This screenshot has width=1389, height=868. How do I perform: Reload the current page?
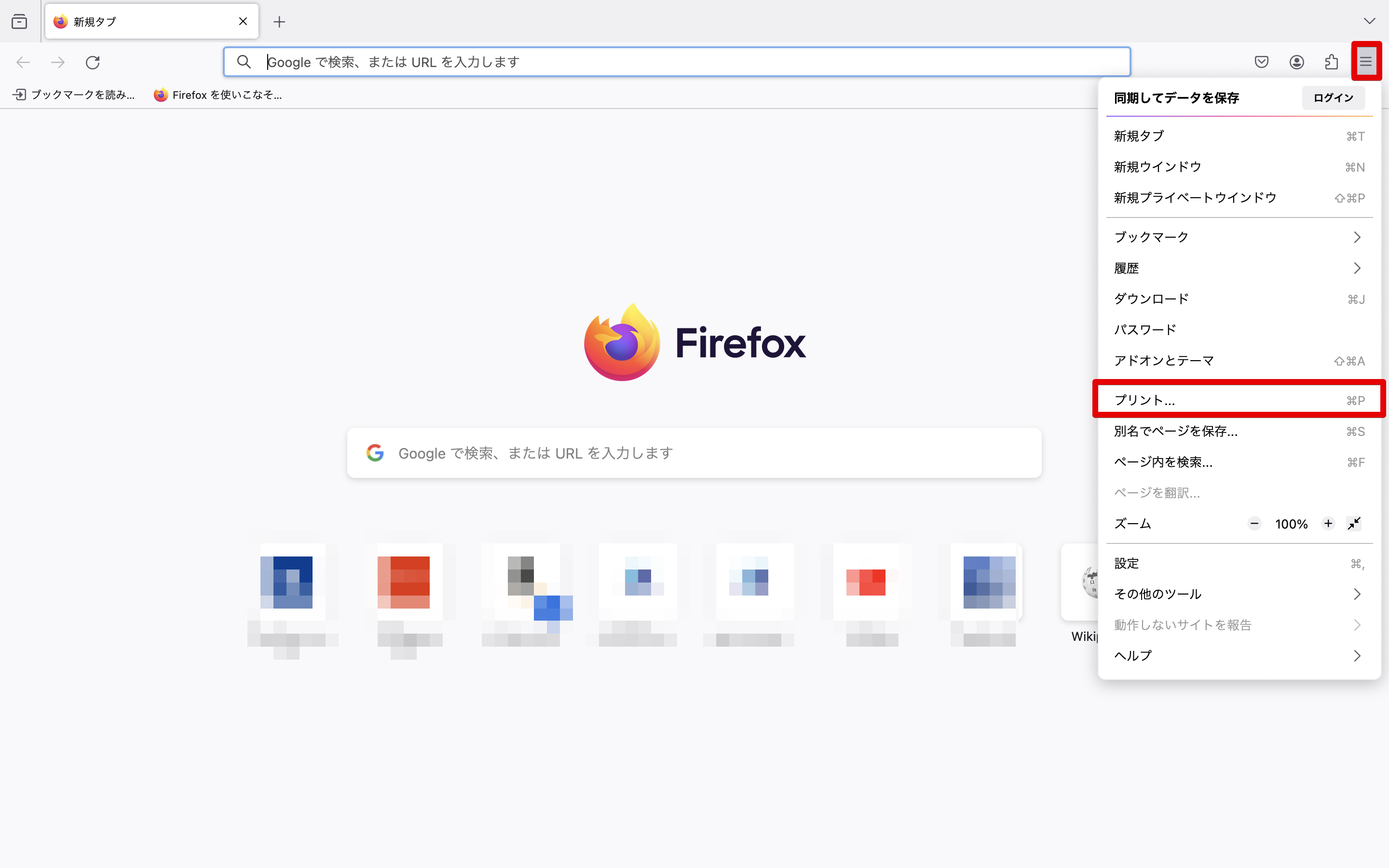(93, 62)
